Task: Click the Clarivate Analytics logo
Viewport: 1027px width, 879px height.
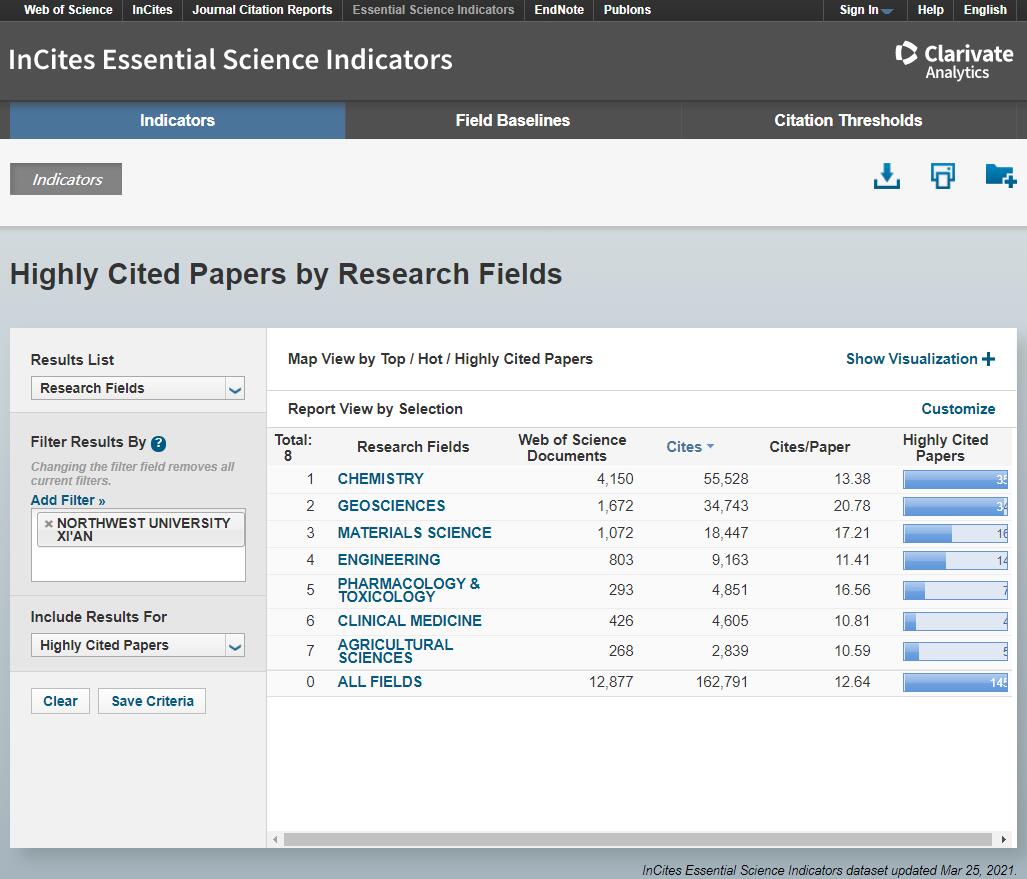Action: pyautogui.click(x=953, y=60)
